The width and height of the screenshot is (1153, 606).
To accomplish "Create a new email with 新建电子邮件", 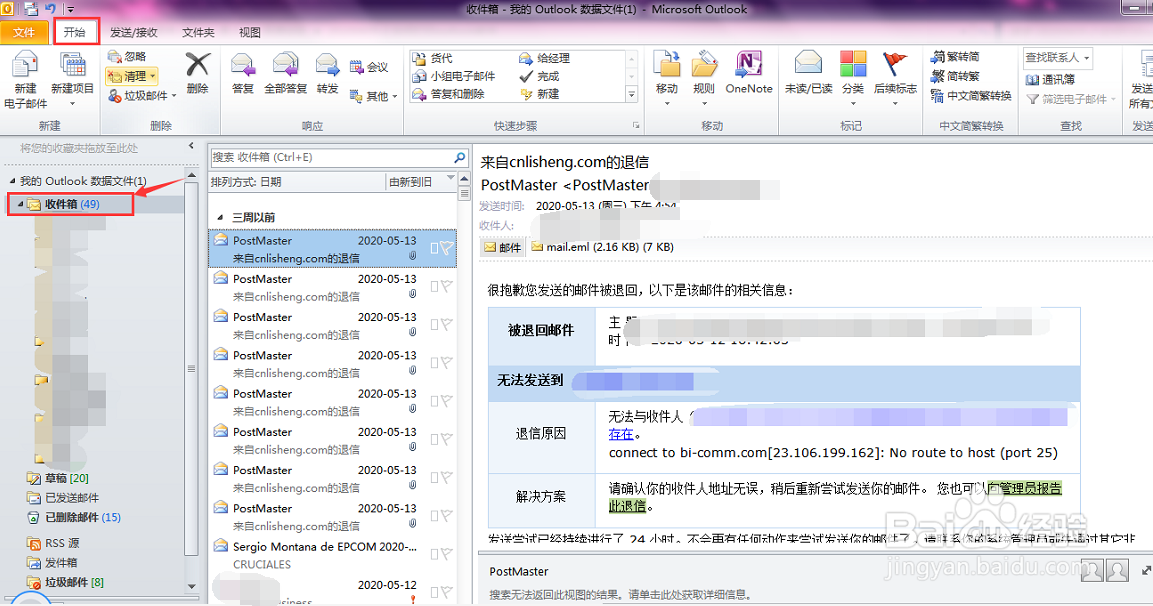I will coord(25,81).
